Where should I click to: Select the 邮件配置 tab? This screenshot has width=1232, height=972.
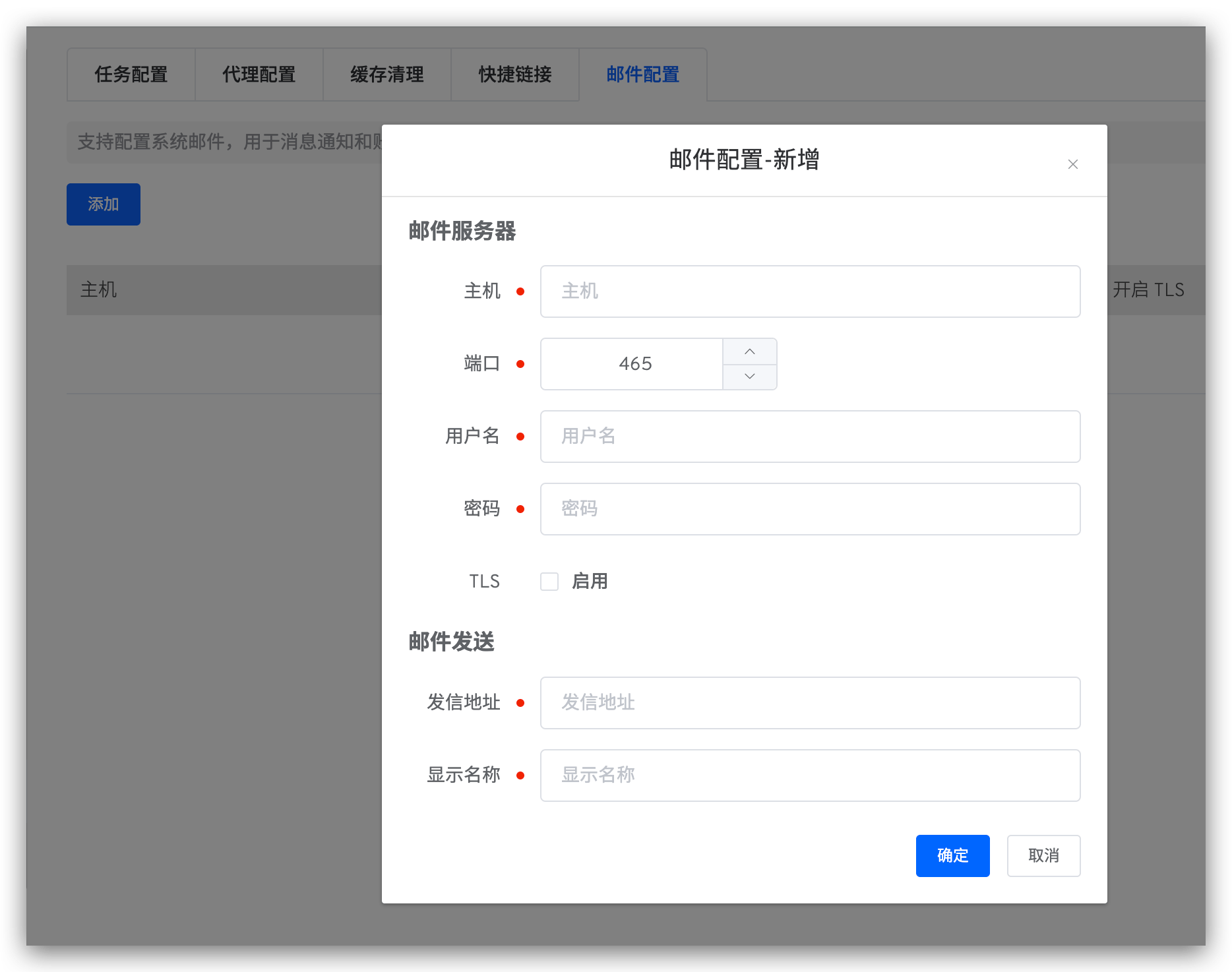pos(642,75)
